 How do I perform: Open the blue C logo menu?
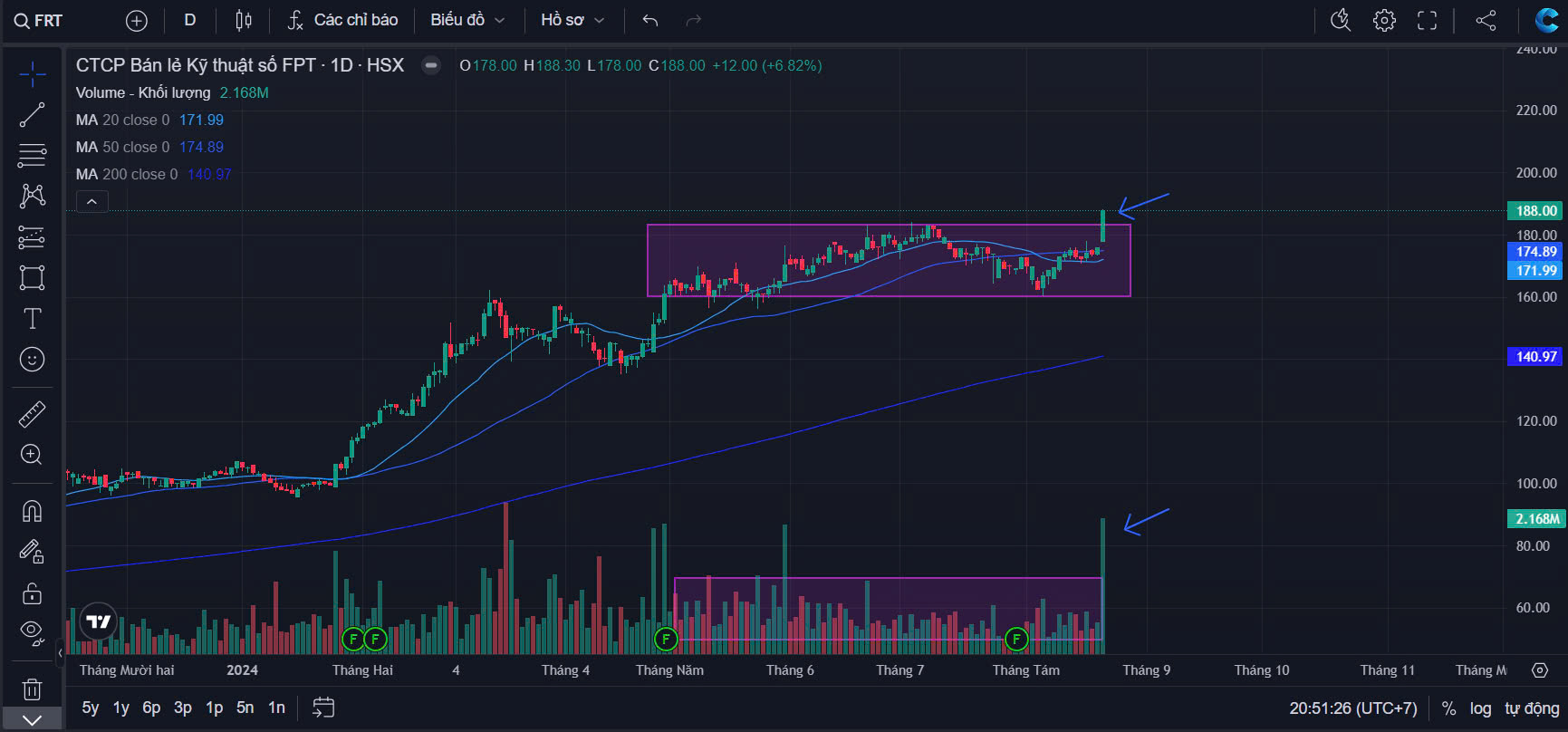coord(1547,20)
